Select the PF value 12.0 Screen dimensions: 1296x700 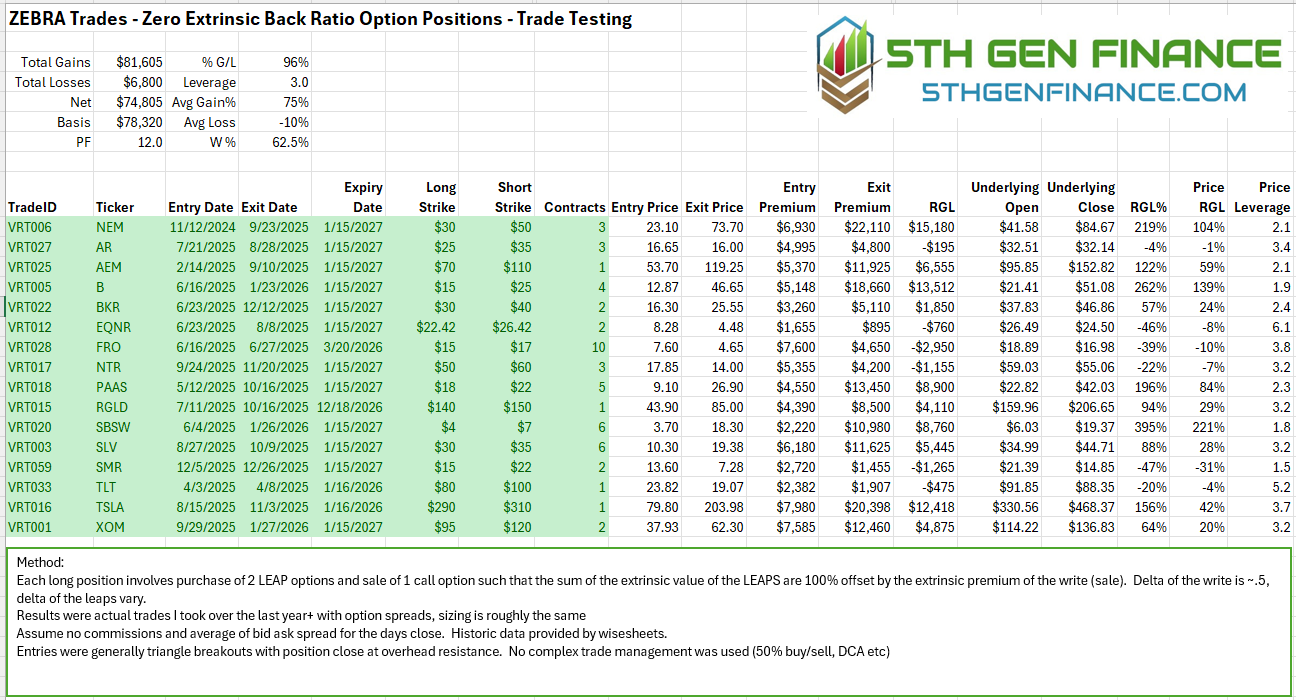(151, 142)
